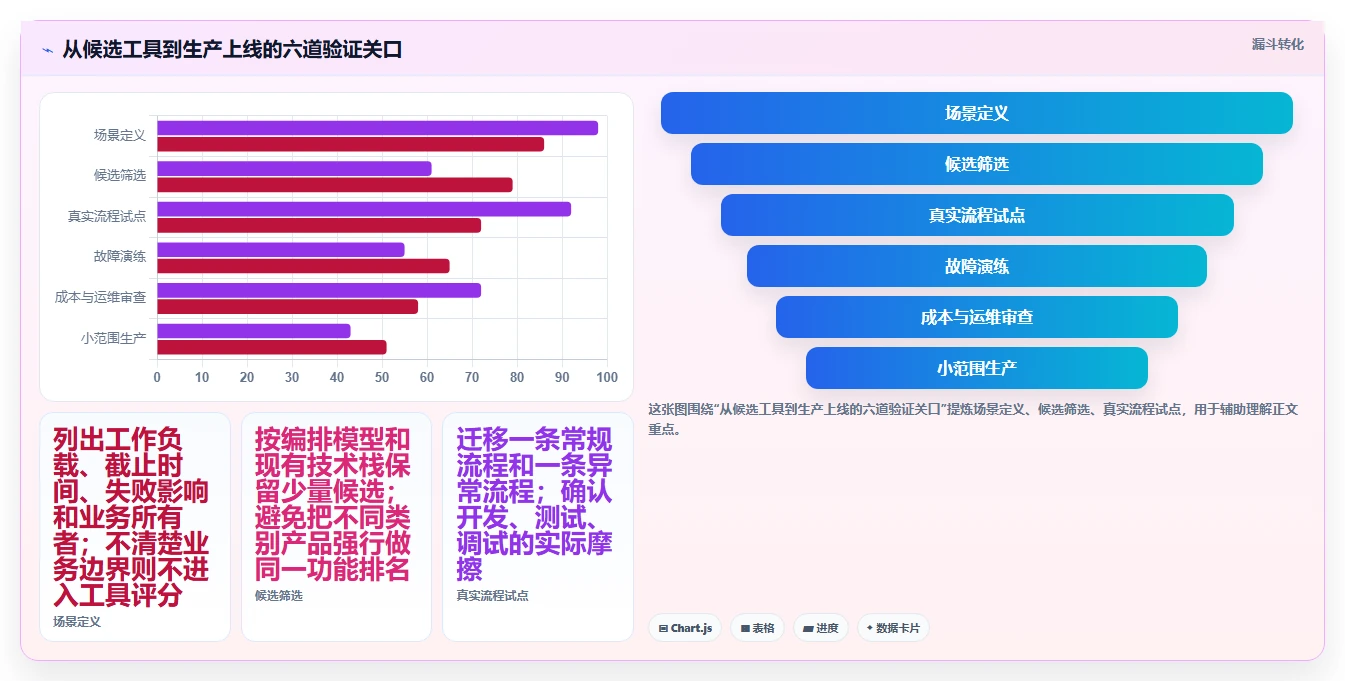
Task: Click the purple card text 迁移一条常规流程
Action: pos(535,504)
